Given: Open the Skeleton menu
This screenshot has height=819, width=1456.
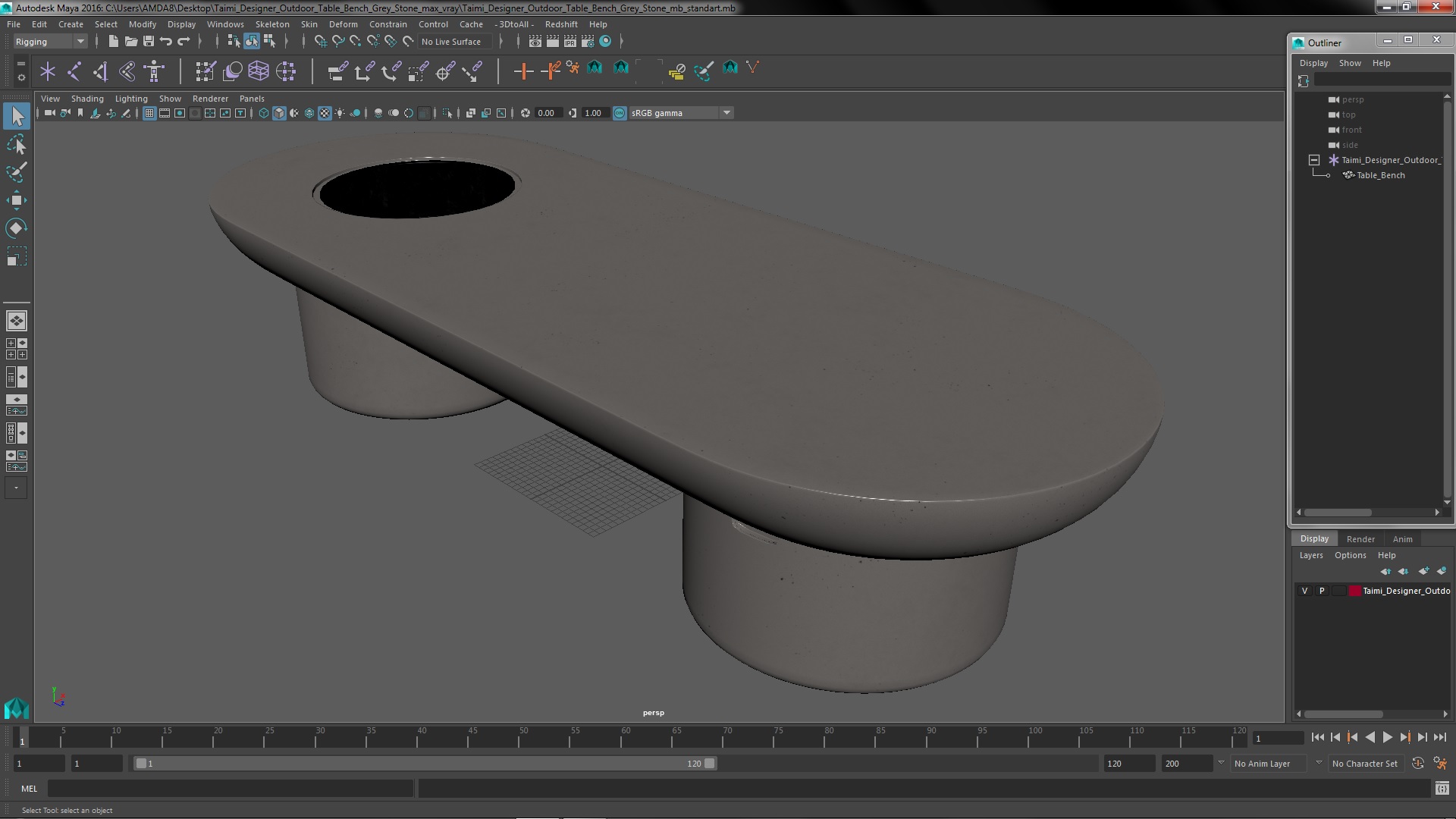Looking at the screenshot, I should (x=271, y=24).
